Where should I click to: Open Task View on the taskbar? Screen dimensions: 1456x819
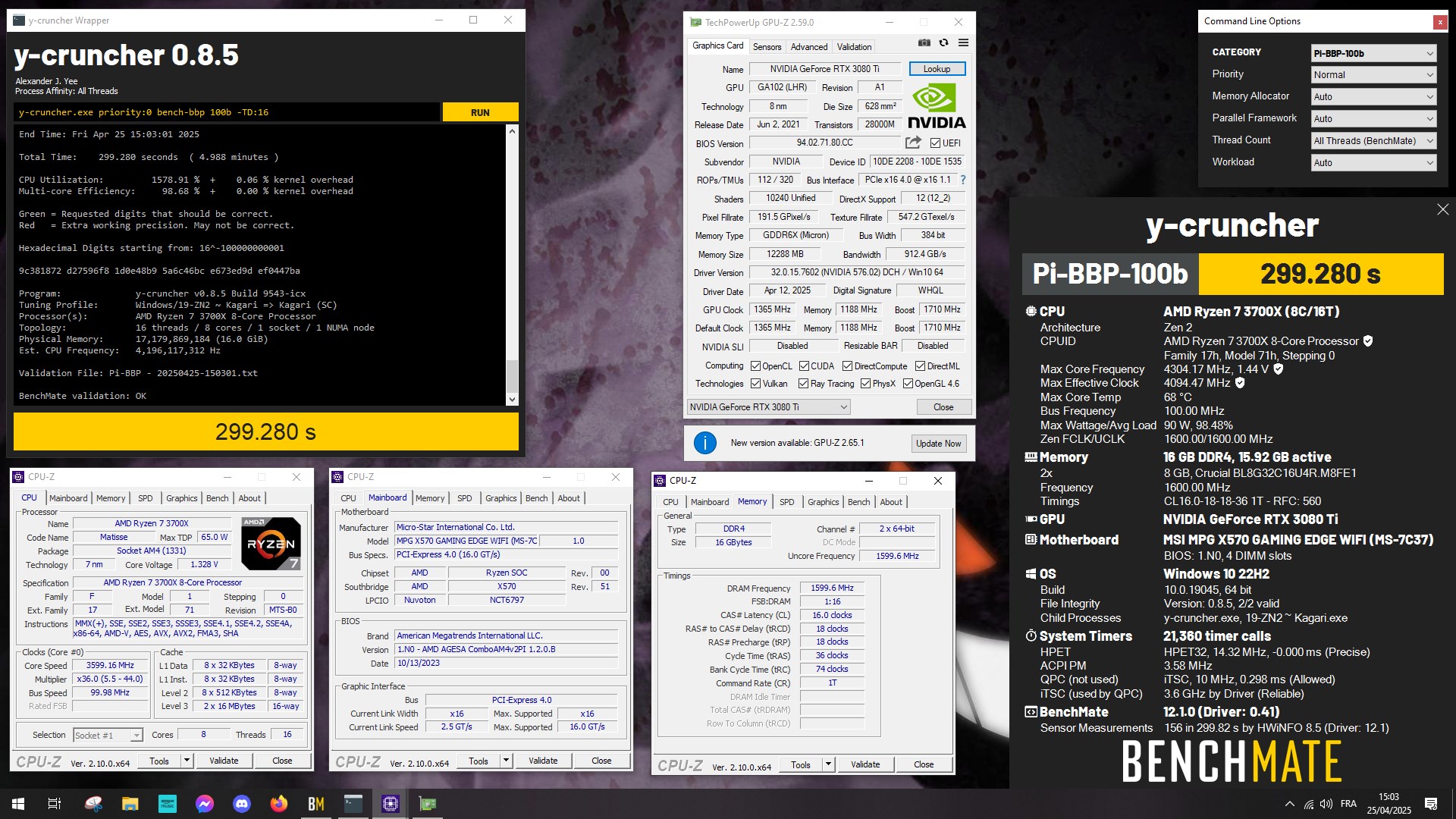click(x=55, y=804)
